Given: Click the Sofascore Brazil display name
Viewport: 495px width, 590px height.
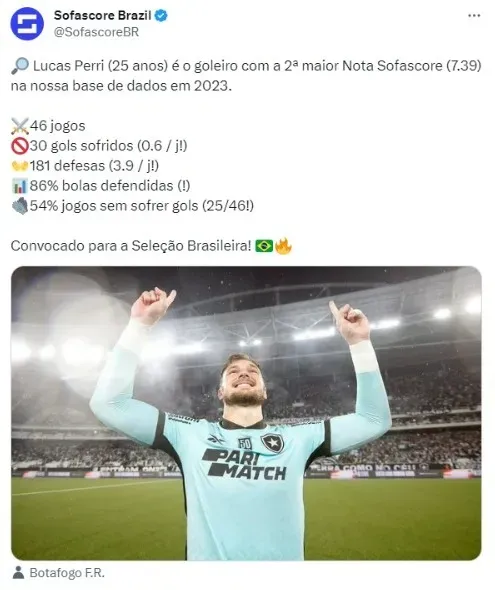Looking at the screenshot, I should tap(103, 16).
